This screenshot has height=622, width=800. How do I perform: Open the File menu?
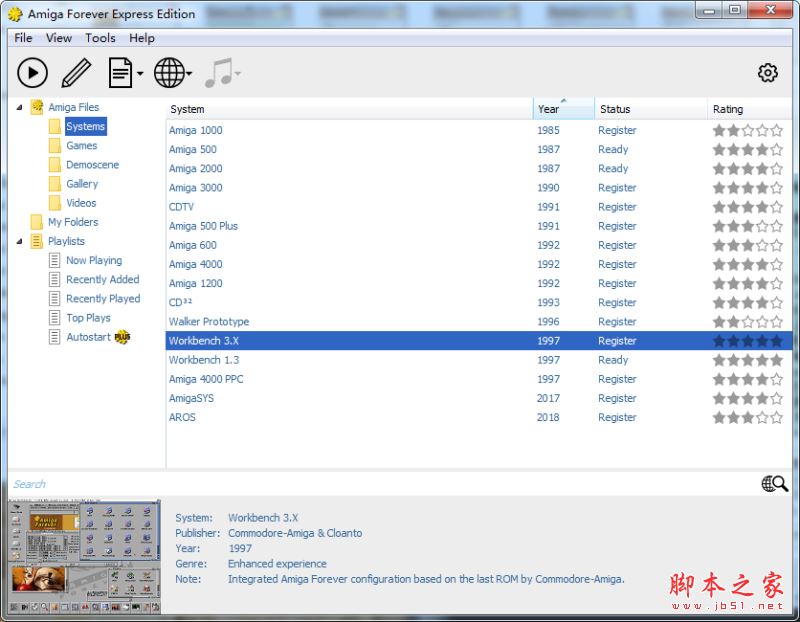pos(23,38)
